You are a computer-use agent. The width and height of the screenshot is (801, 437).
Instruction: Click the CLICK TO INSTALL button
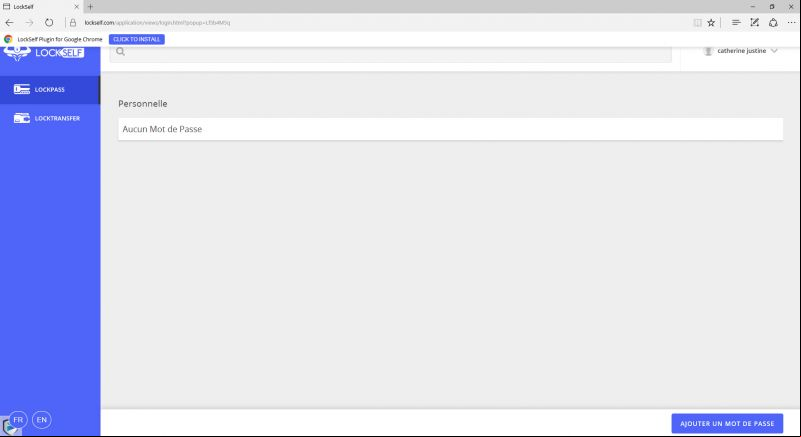(x=136, y=39)
